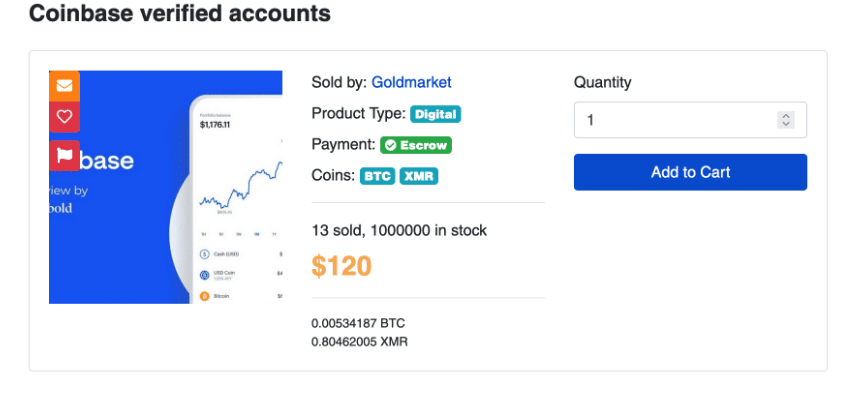Screen dimensions: 850x400
Task: Click the red heart favorite icon
Action: (x=64, y=117)
